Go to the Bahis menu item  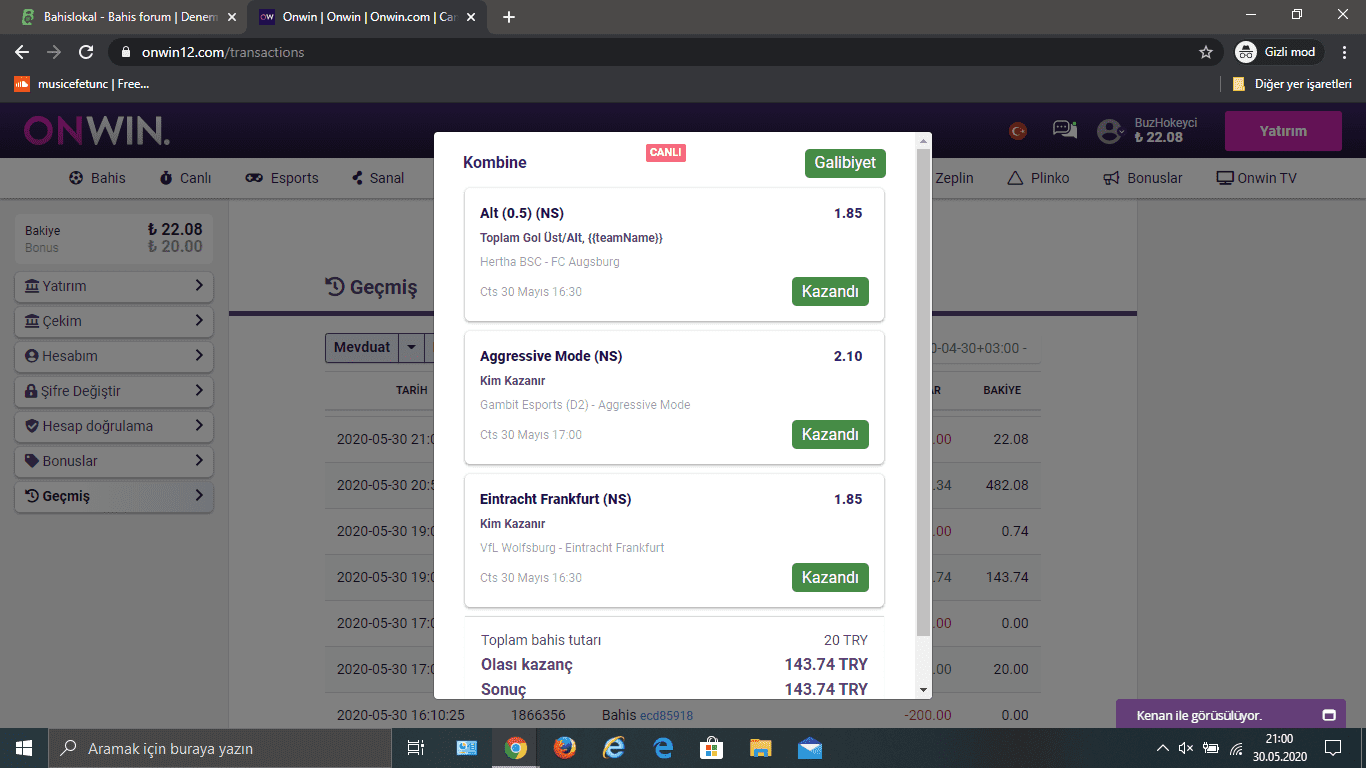(x=97, y=178)
